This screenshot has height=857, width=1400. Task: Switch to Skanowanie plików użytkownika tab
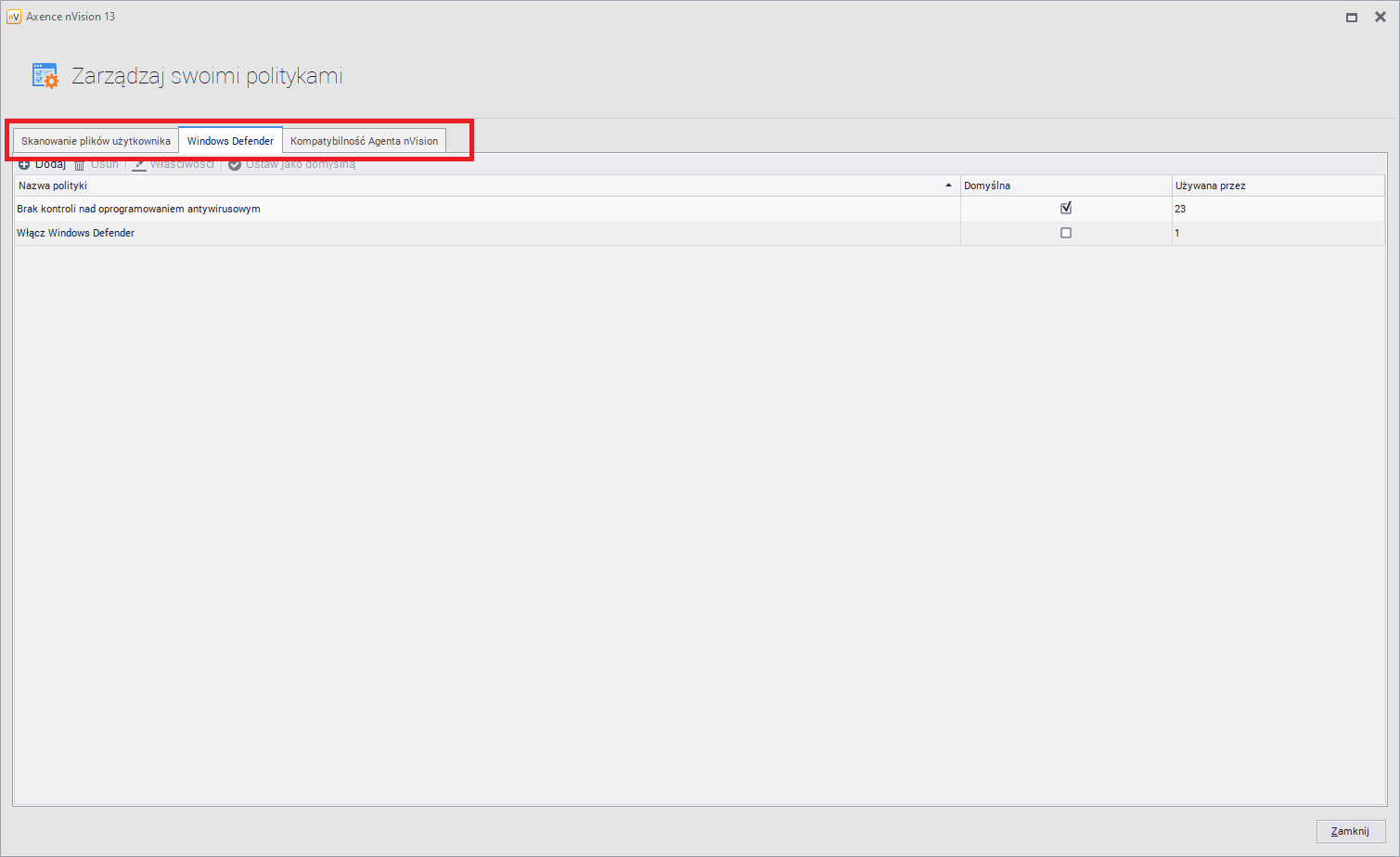click(96, 141)
